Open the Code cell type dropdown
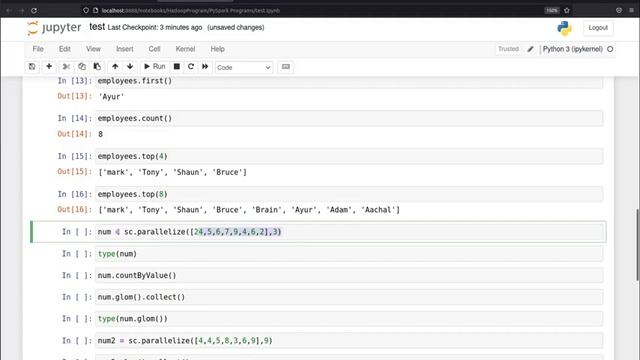 pos(244,67)
